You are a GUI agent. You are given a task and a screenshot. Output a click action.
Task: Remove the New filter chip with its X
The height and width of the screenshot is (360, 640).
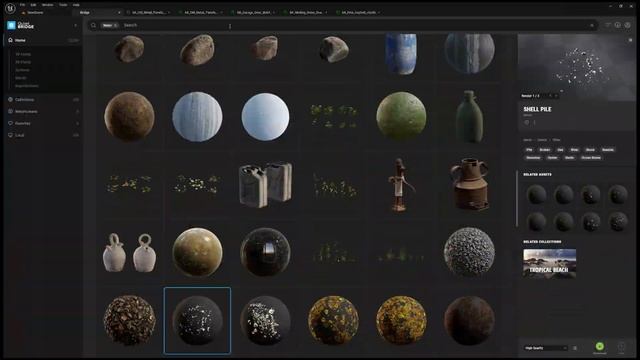[116, 25]
